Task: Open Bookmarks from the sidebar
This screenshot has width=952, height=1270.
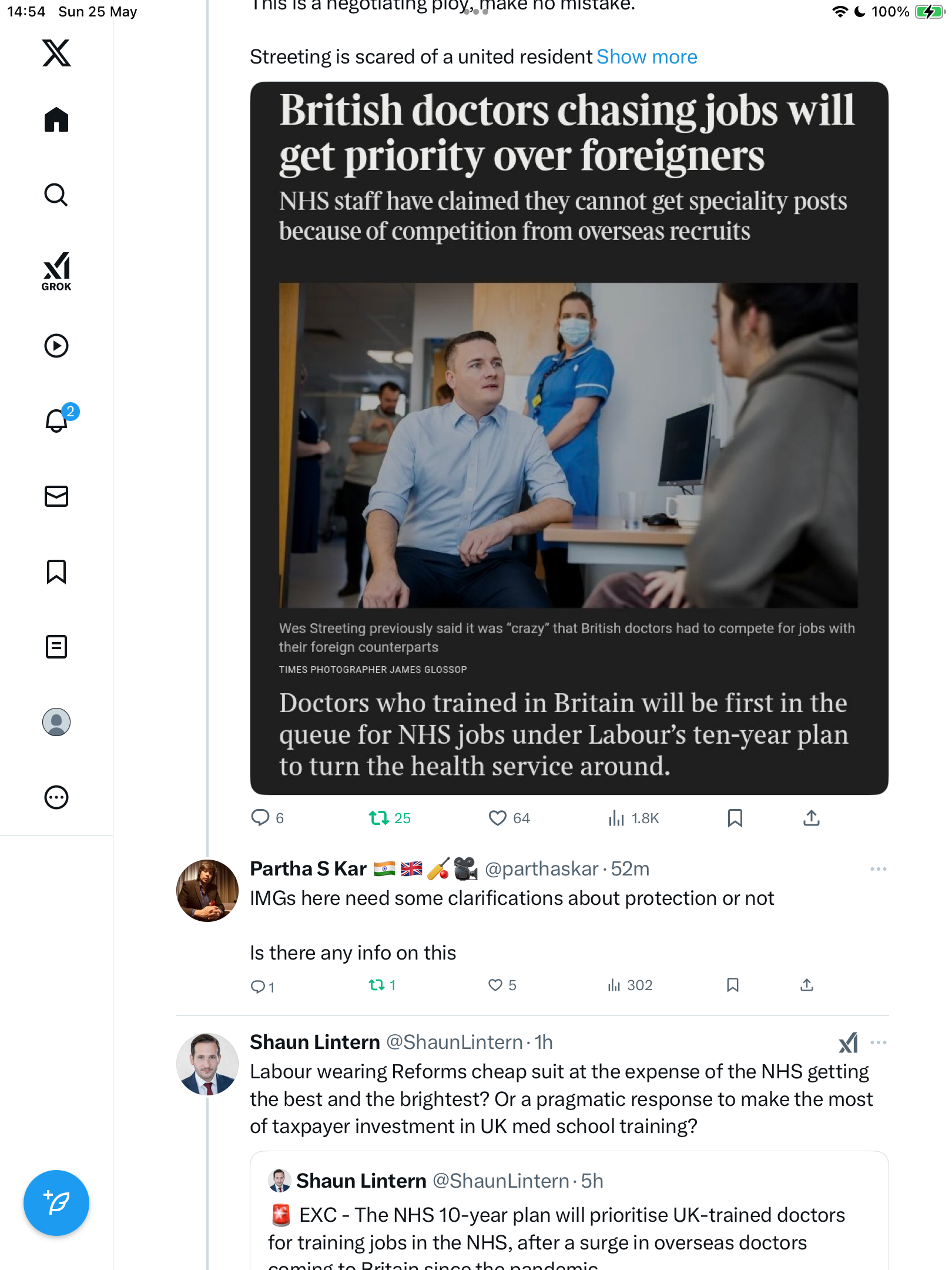Action: [x=56, y=571]
